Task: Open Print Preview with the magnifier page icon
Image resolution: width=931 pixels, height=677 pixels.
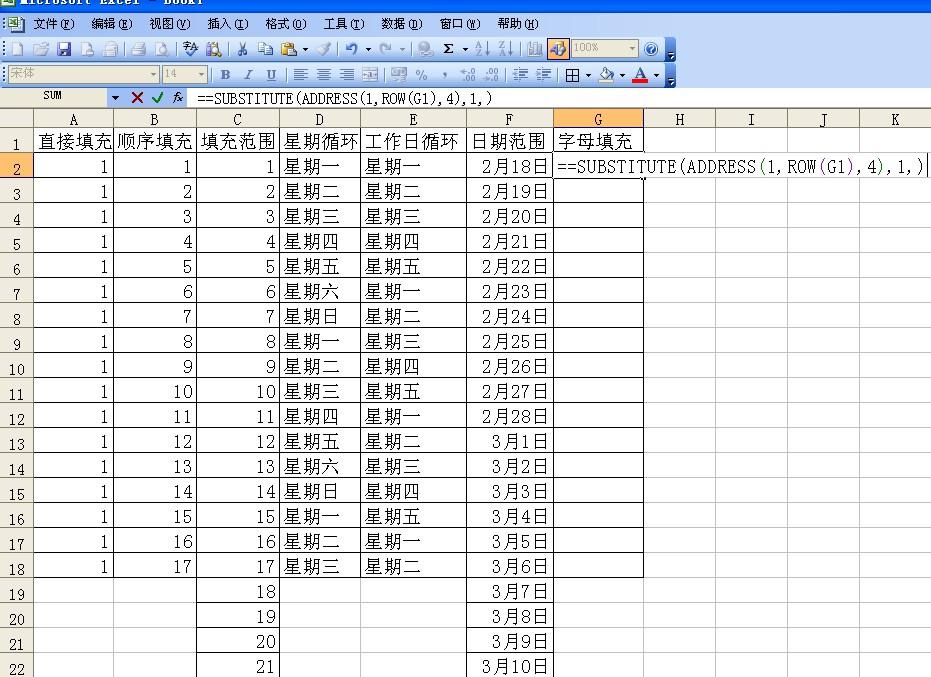Action: coord(162,49)
